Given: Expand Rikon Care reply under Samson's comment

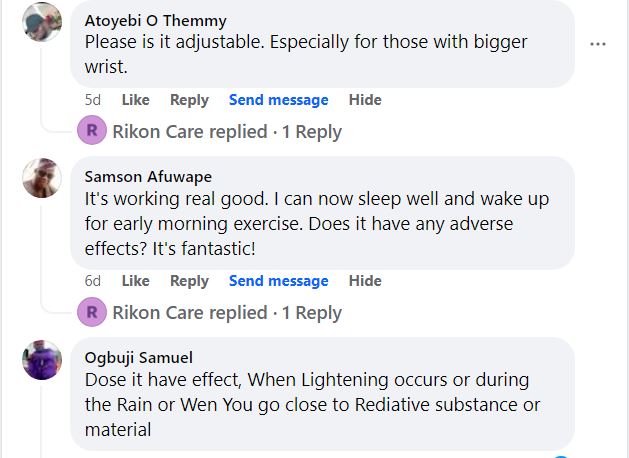Looking at the screenshot, I should coord(227,313).
